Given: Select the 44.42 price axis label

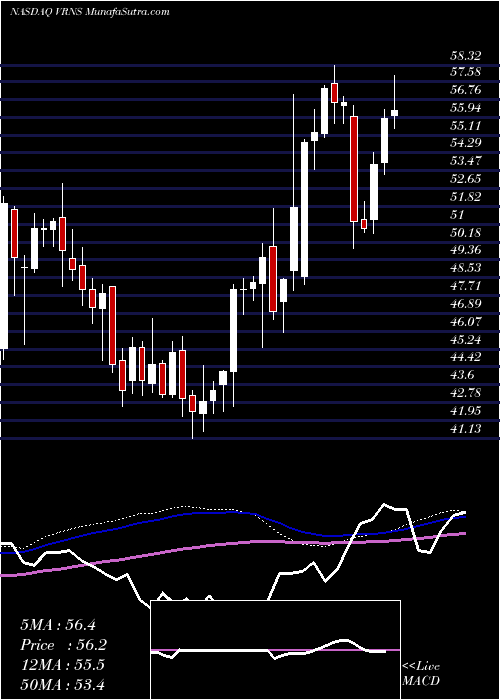Looking at the screenshot, I should [465, 357].
